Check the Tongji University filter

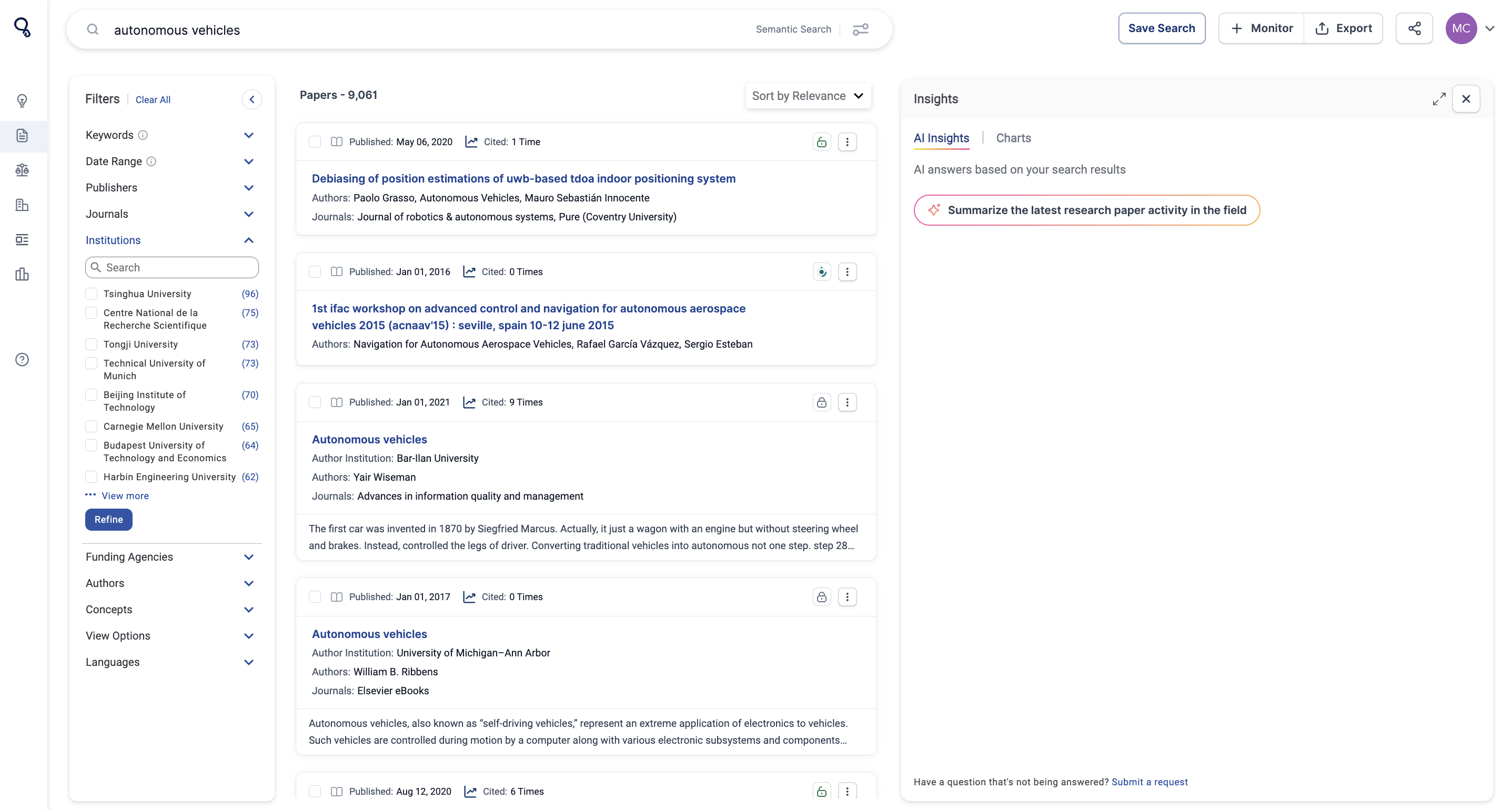click(91, 345)
